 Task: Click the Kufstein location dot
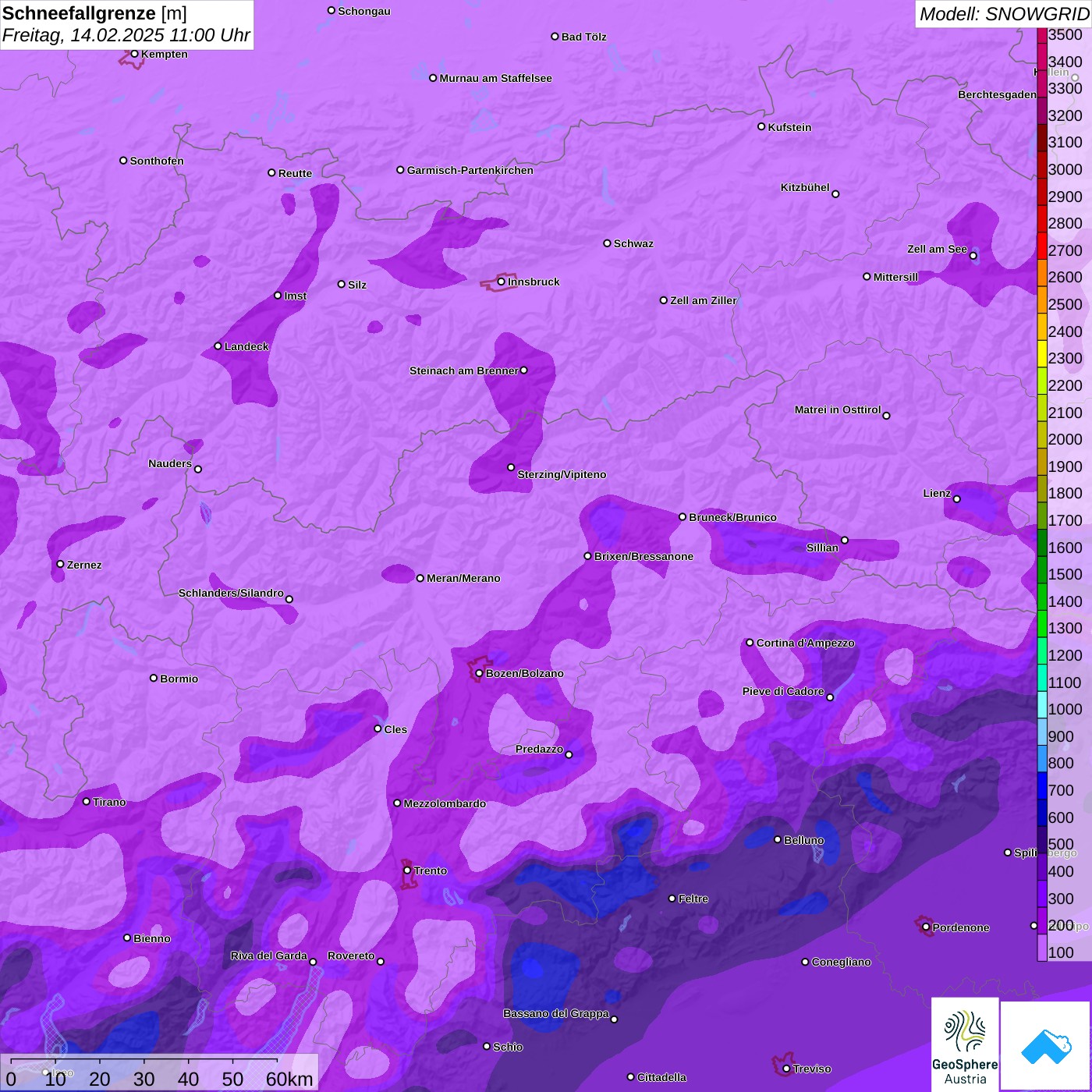(761, 126)
